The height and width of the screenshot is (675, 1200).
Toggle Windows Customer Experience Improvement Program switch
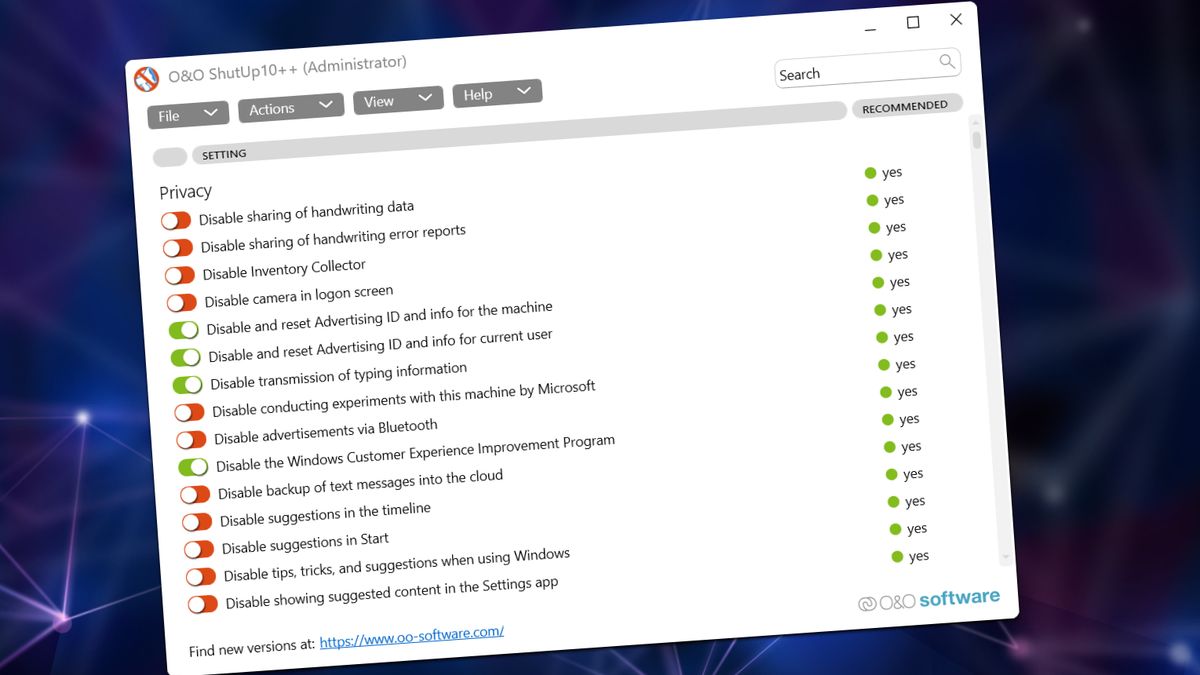click(193, 467)
